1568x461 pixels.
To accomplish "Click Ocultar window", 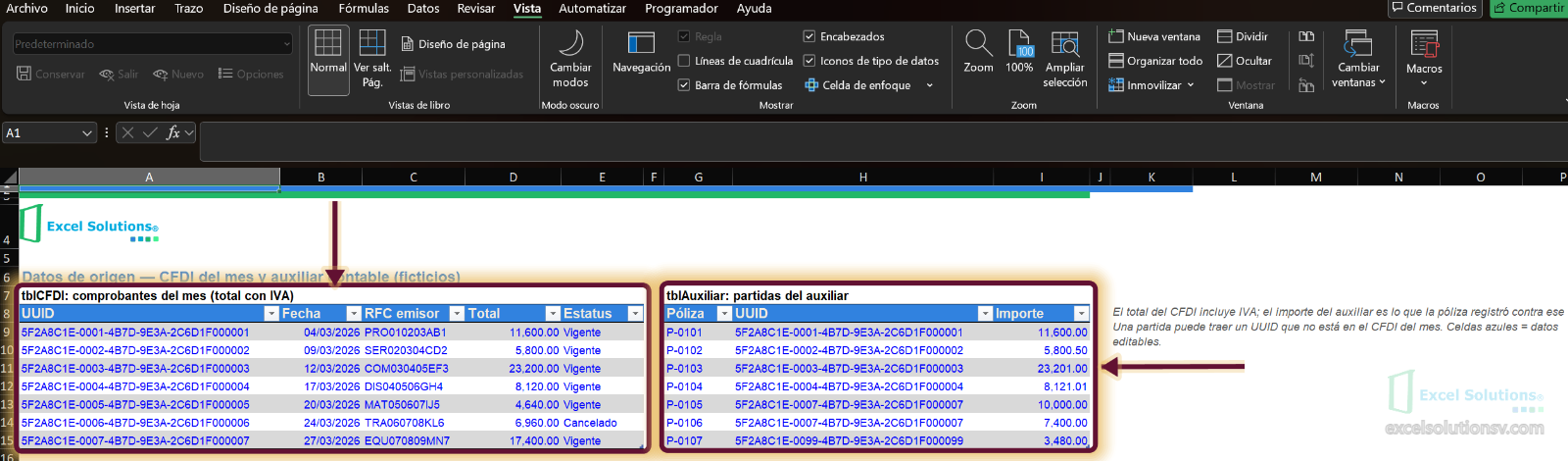I will coord(1245,61).
